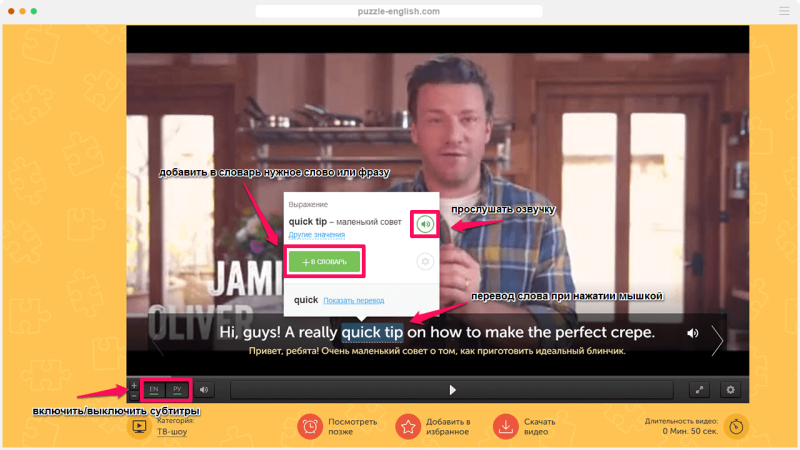The image size is (800, 450).
Task: Focus the puzzle-english.com address bar
Action: tap(398, 11)
